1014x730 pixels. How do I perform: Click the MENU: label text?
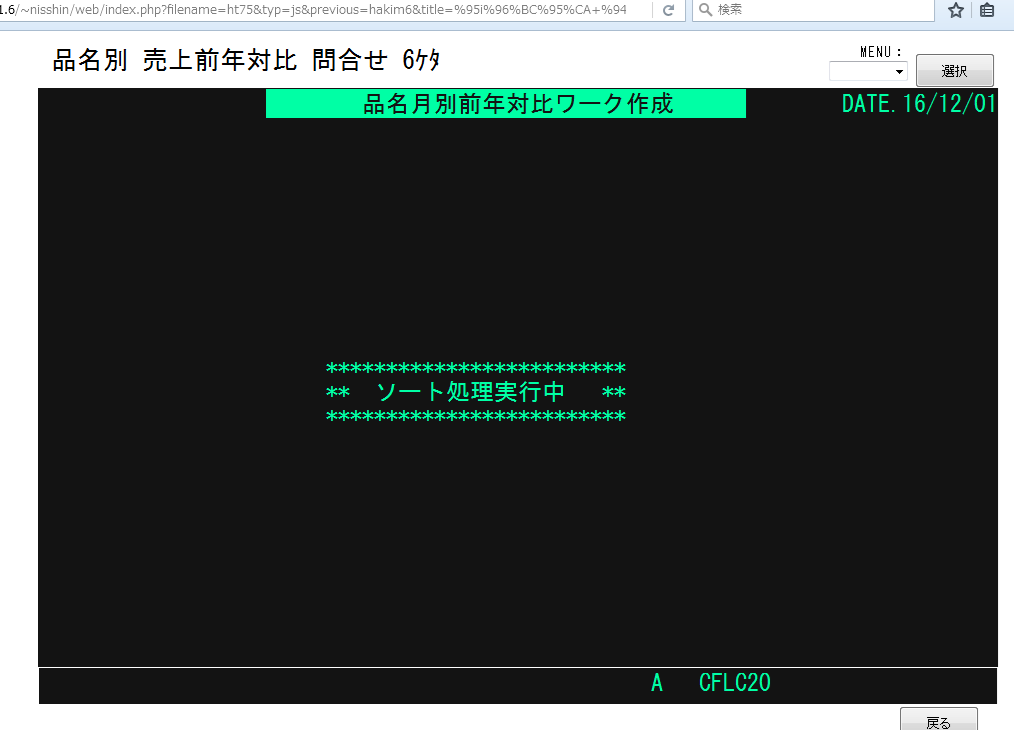(881, 52)
